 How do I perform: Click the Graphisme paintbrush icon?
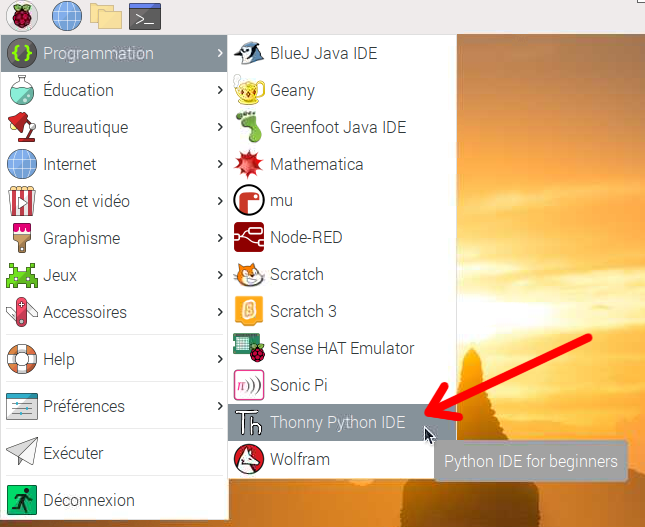(x=22, y=238)
